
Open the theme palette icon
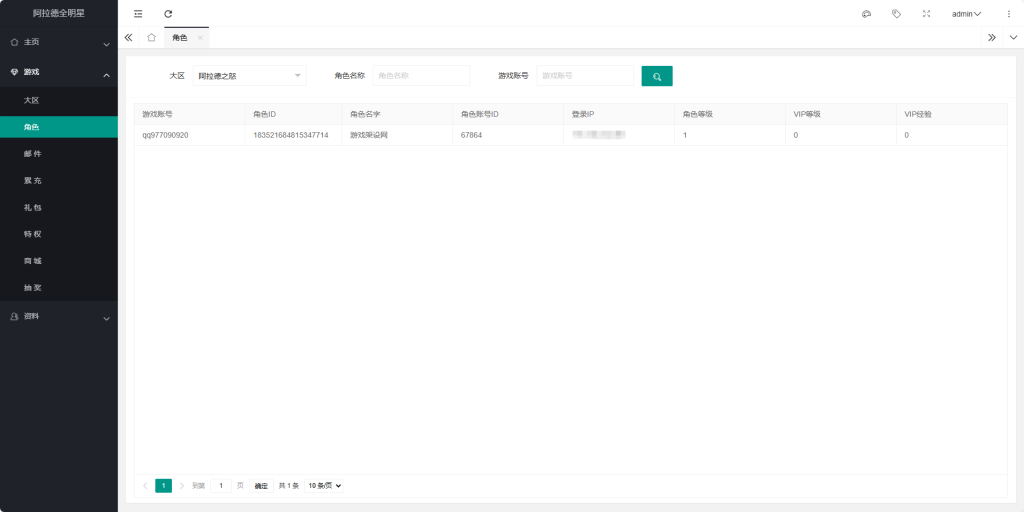pyautogui.click(x=867, y=14)
